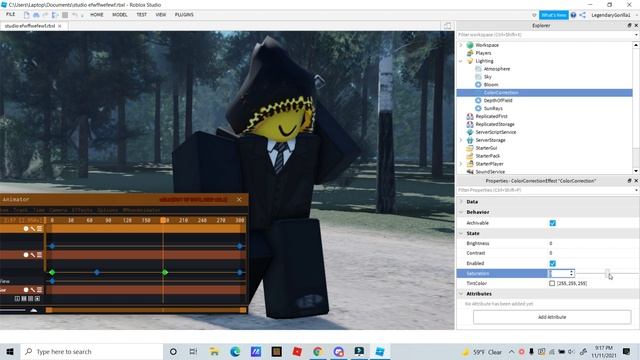Click the viewport layout icon above the 3D view
This screenshot has width=640, height=360.
447,26
